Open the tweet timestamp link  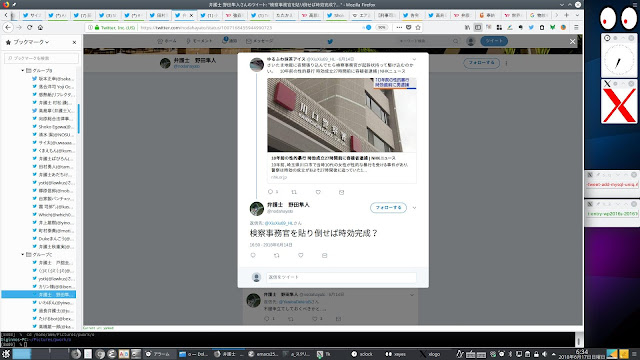[x=271, y=245]
